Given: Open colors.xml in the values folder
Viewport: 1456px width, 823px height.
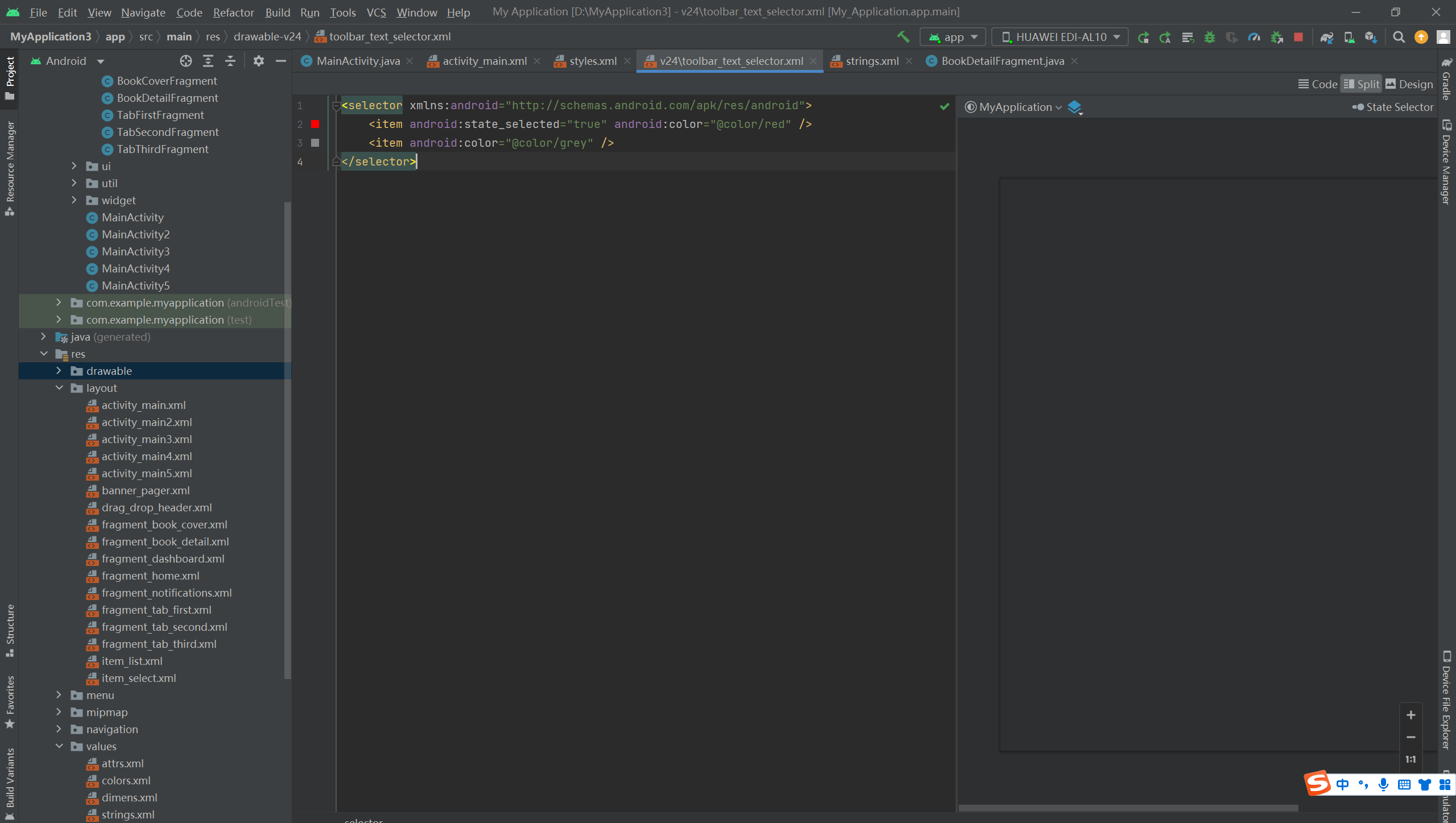Looking at the screenshot, I should tap(126, 780).
